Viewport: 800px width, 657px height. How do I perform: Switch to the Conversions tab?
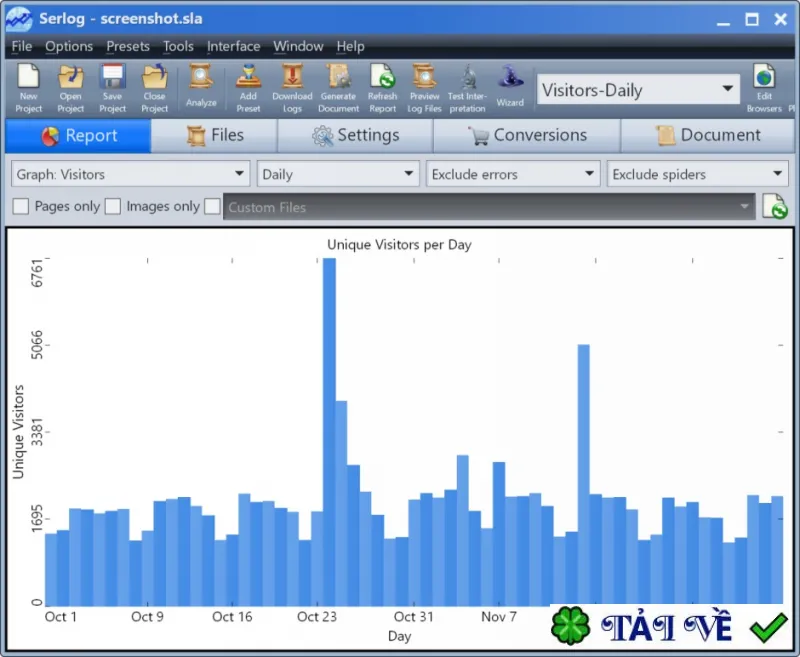point(527,136)
